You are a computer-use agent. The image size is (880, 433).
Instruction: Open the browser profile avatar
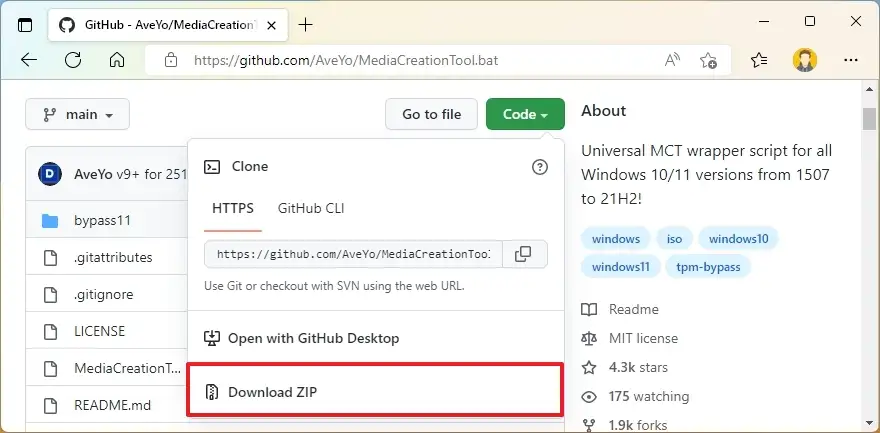click(x=805, y=60)
